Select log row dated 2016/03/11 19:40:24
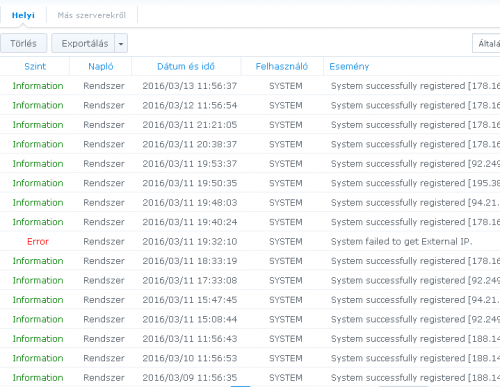This screenshot has height=387, width=500. pos(250,222)
